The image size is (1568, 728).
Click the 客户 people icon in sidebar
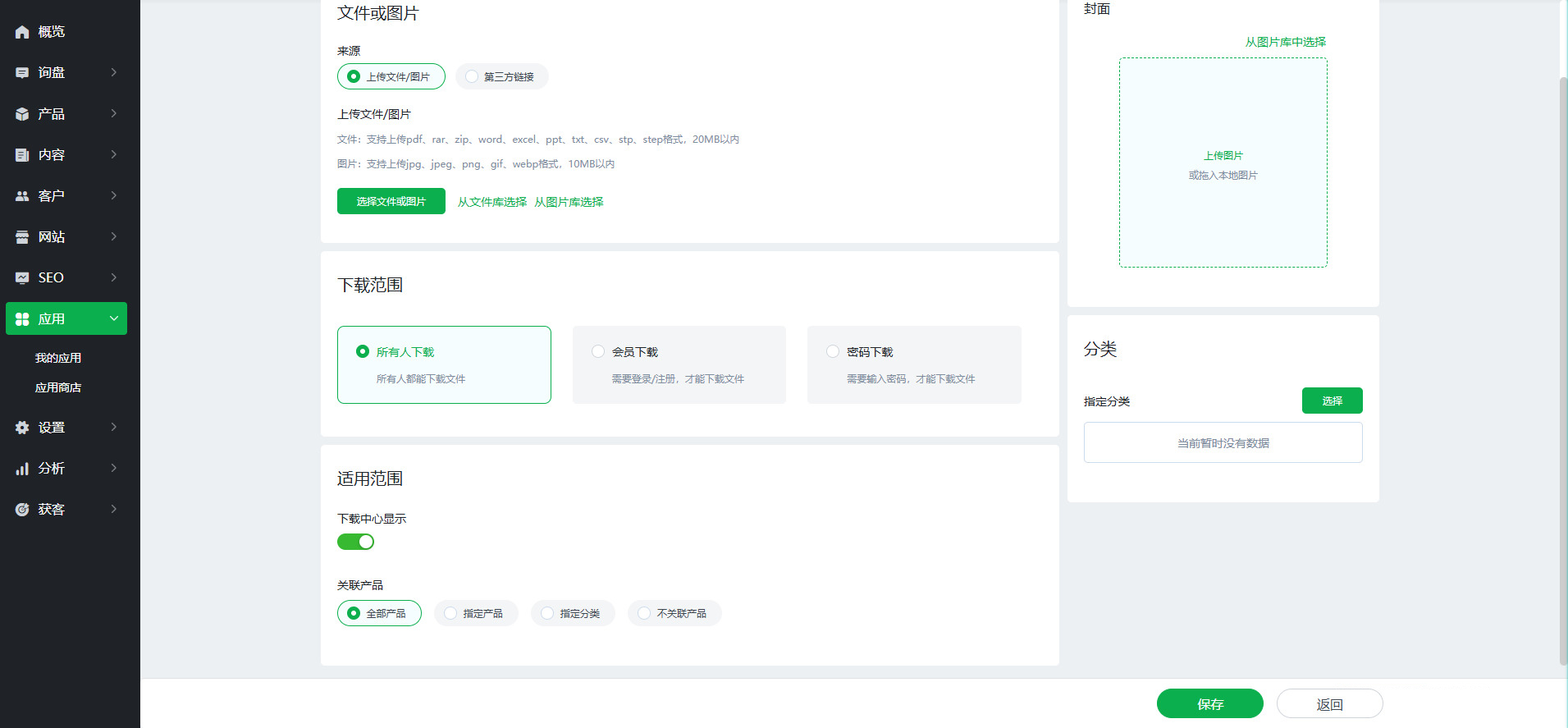(22, 196)
